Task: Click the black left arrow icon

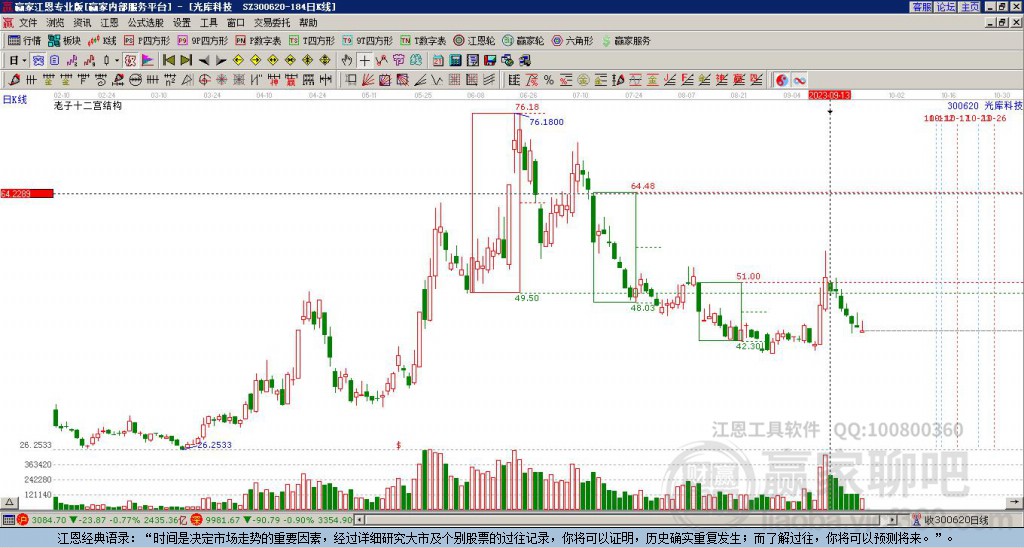Action: tap(204, 61)
